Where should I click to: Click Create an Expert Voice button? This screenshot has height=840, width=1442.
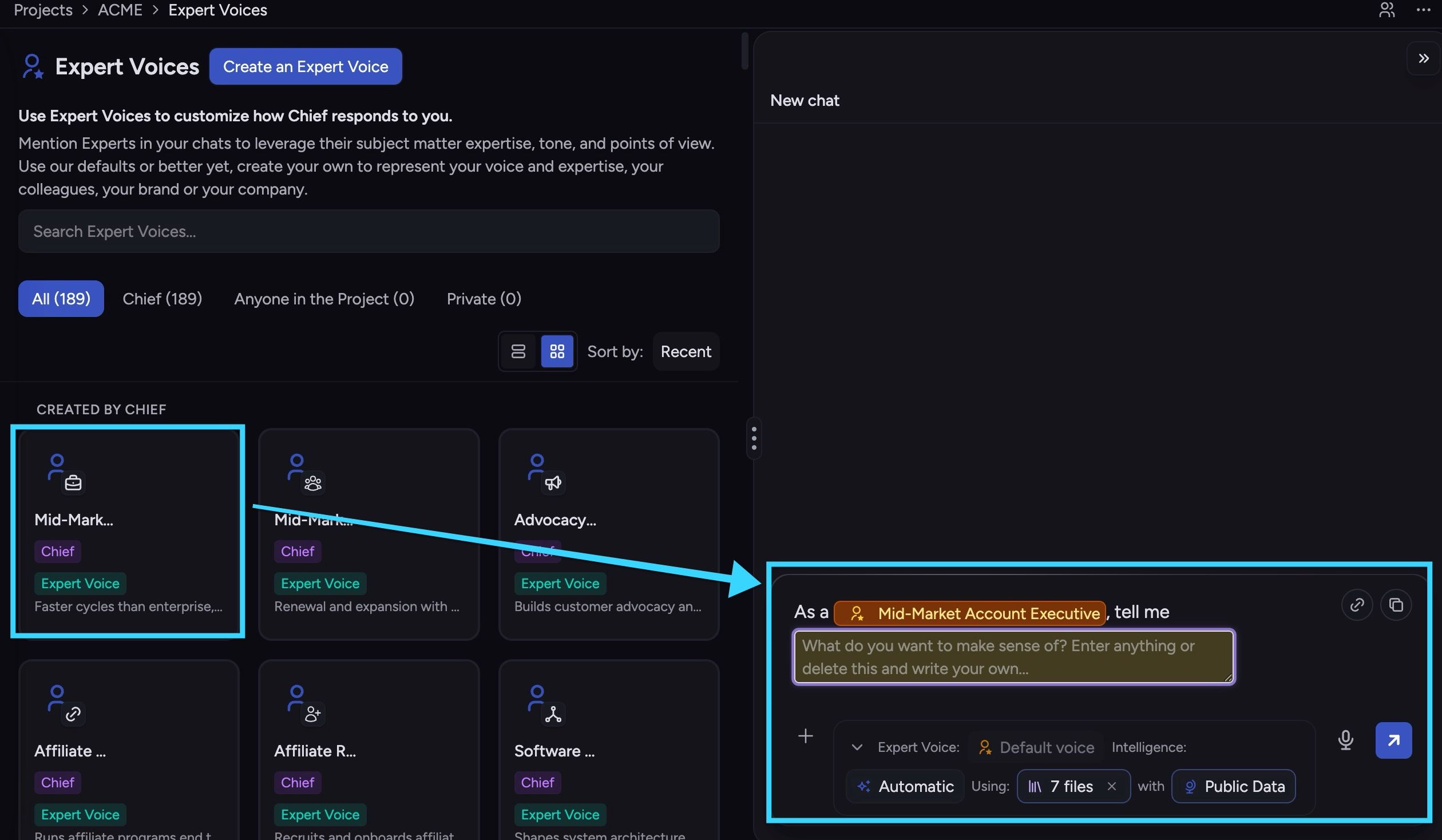coord(306,66)
